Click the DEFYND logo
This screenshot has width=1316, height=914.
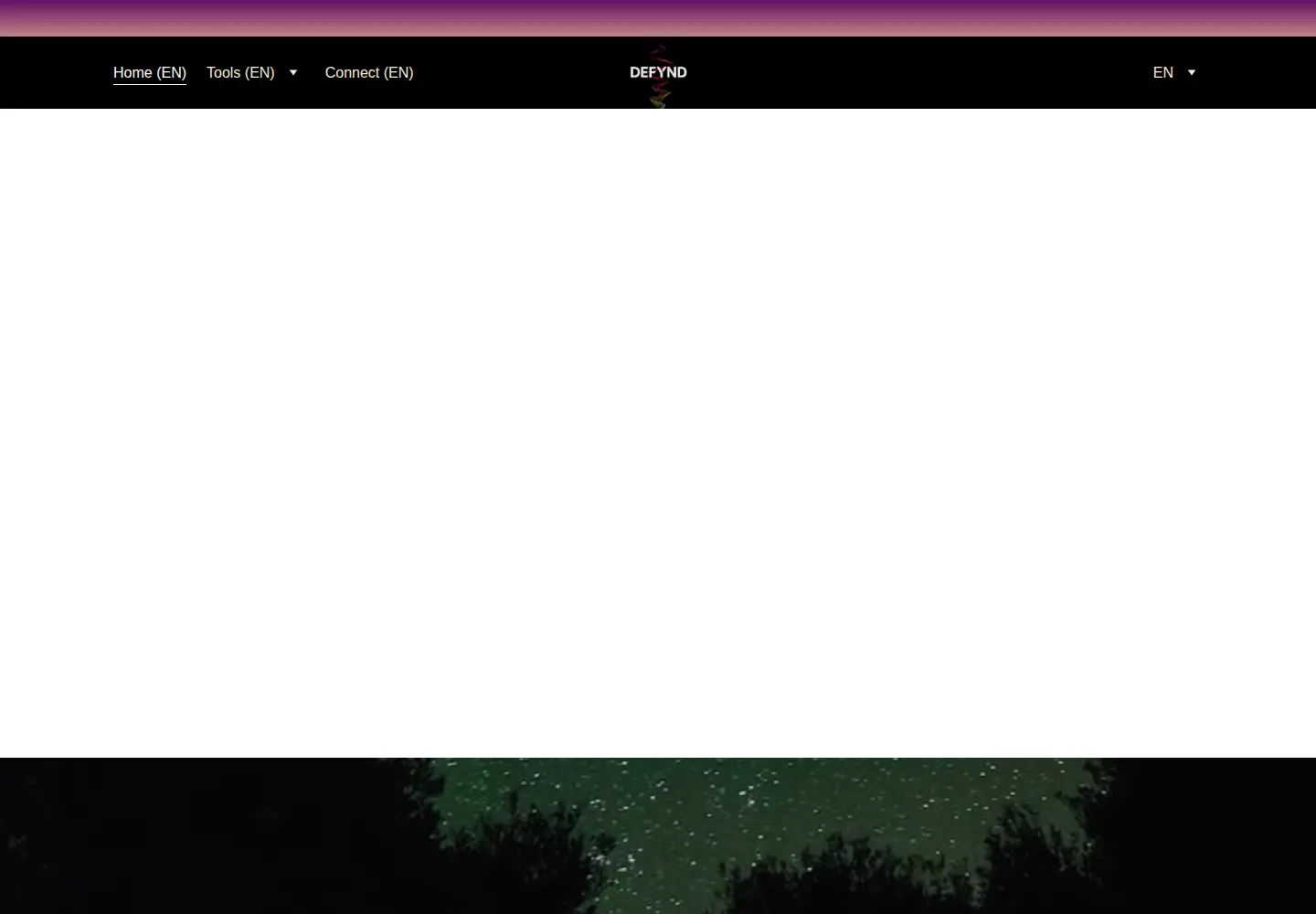click(x=658, y=73)
